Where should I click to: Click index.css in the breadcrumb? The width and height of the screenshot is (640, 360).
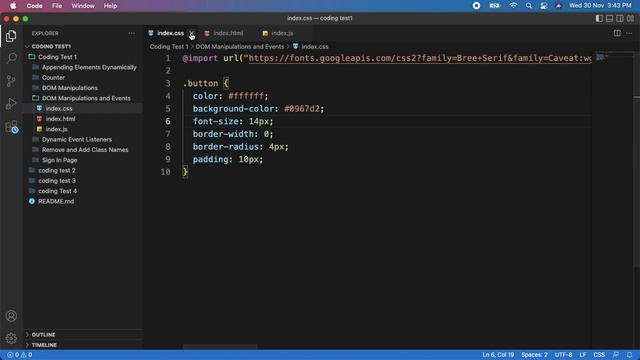point(311,47)
